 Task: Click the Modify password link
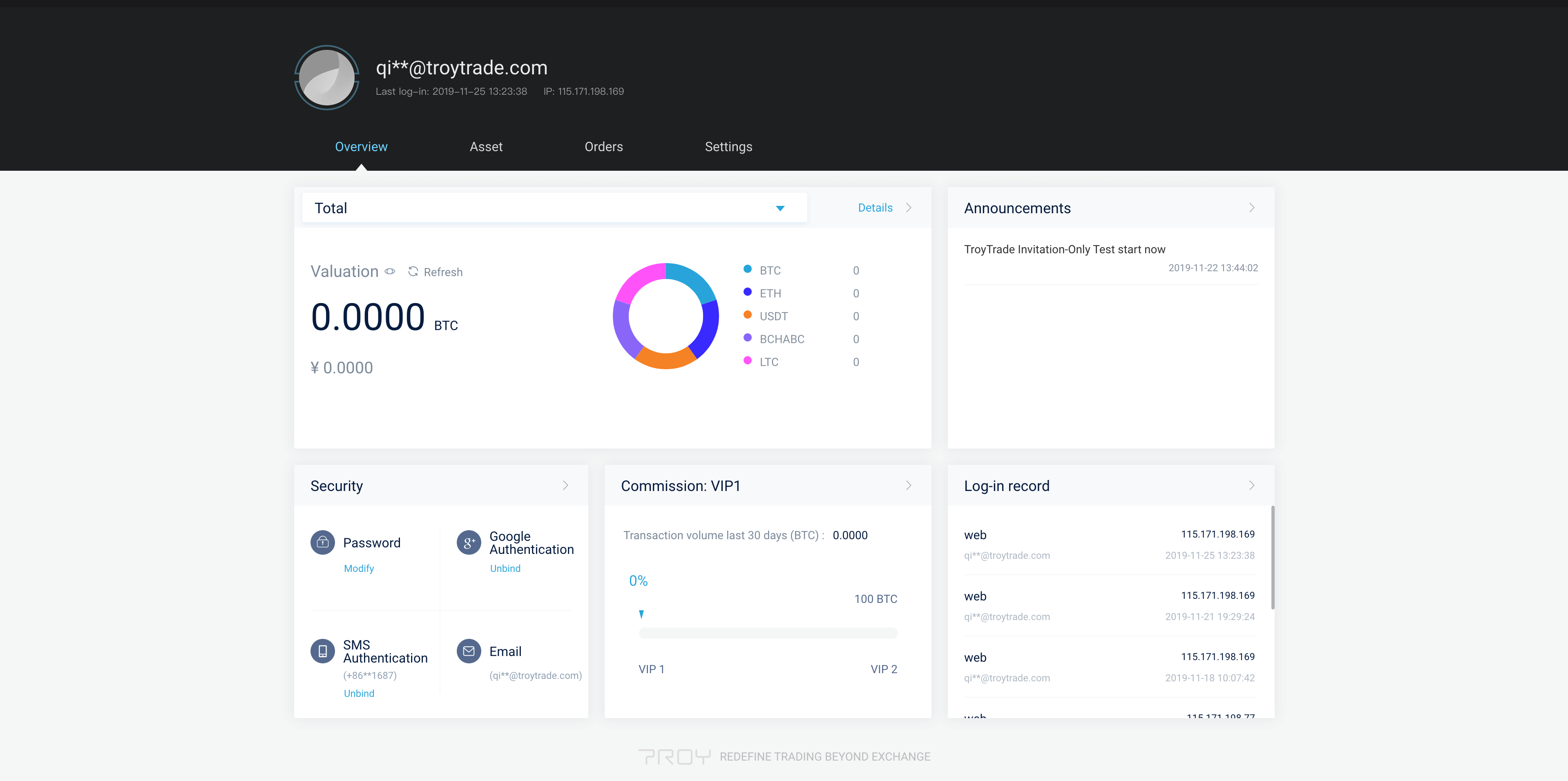tap(359, 568)
